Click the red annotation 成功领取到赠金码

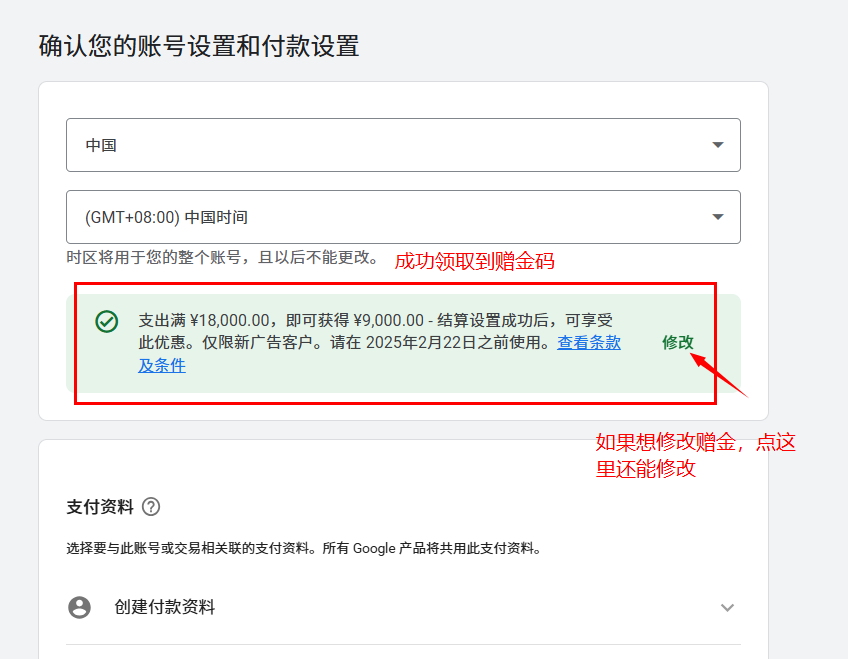pos(474,262)
